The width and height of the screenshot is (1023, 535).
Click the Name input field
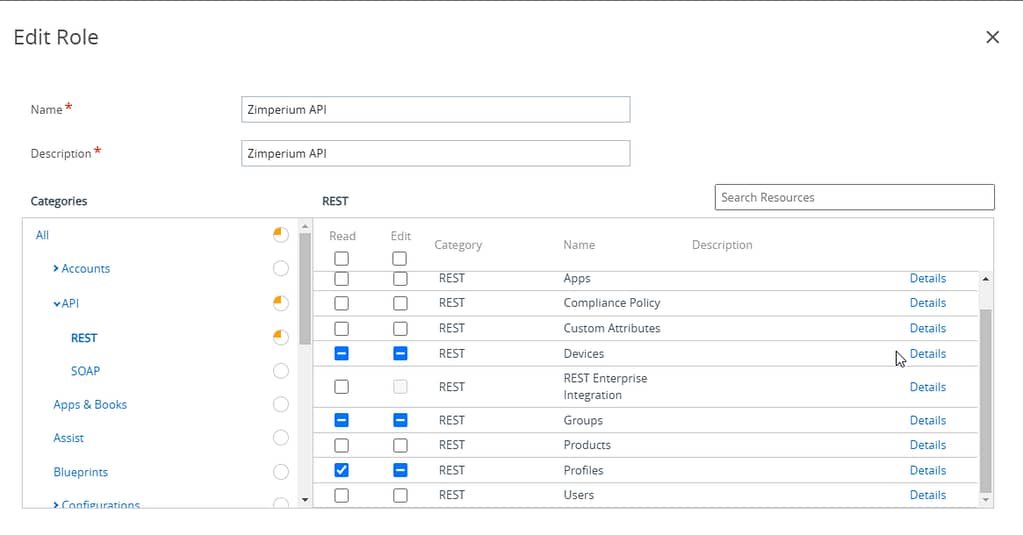coord(436,110)
